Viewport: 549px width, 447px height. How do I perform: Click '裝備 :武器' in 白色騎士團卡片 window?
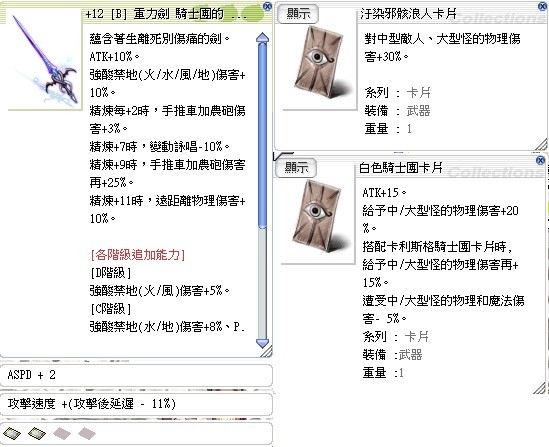click(x=392, y=355)
